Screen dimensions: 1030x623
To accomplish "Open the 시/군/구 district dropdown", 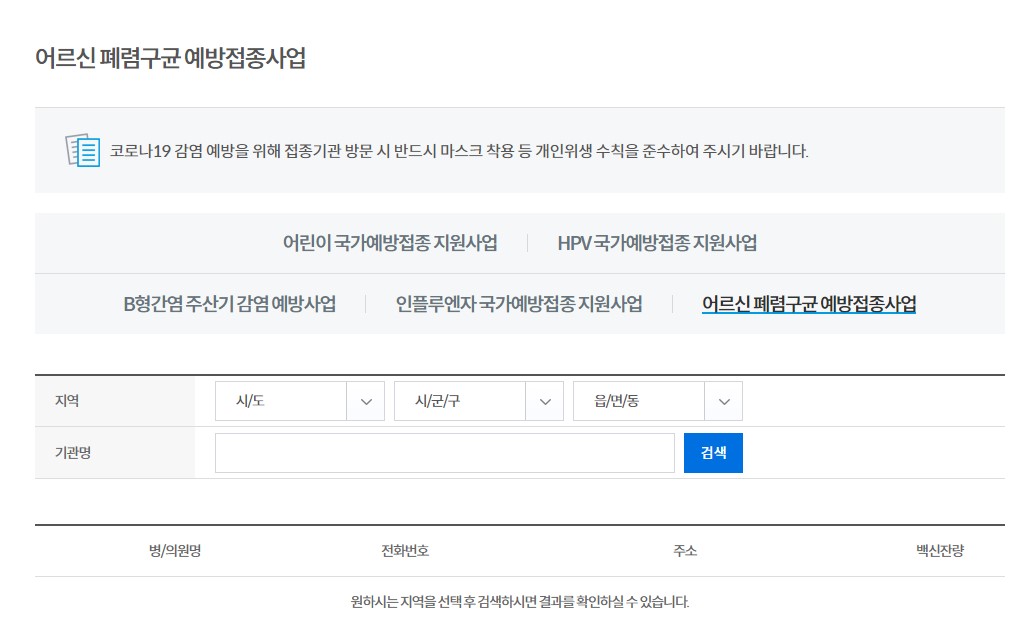I will tap(479, 401).
